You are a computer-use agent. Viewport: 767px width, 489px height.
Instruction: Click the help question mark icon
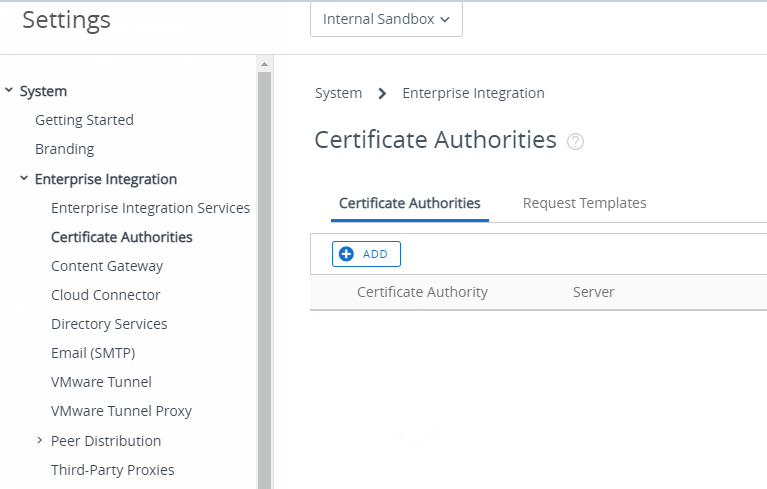[x=575, y=142]
